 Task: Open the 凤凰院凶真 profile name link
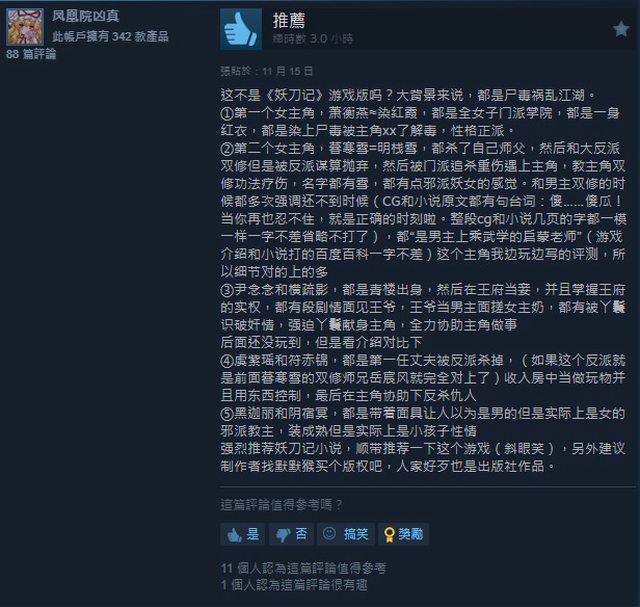point(86,16)
